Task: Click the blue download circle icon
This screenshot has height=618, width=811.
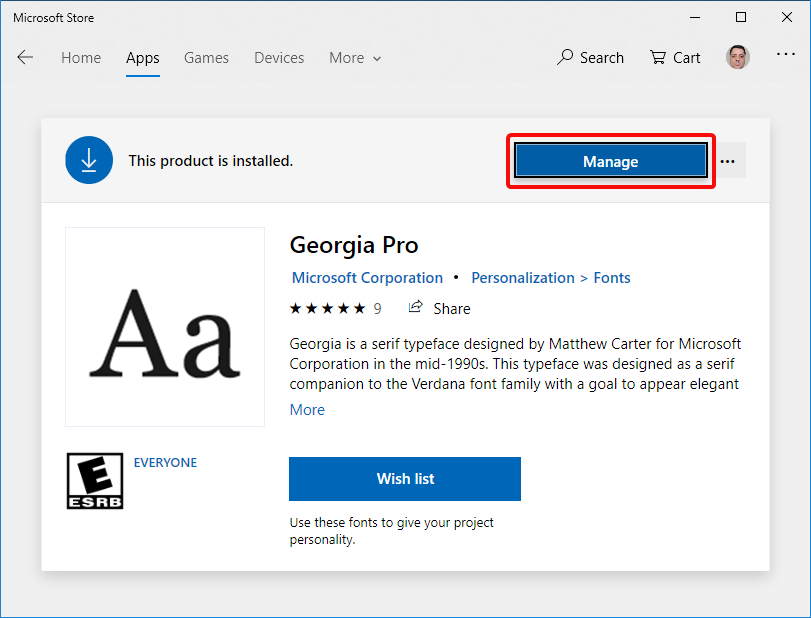Action: click(x=89, y=160)
